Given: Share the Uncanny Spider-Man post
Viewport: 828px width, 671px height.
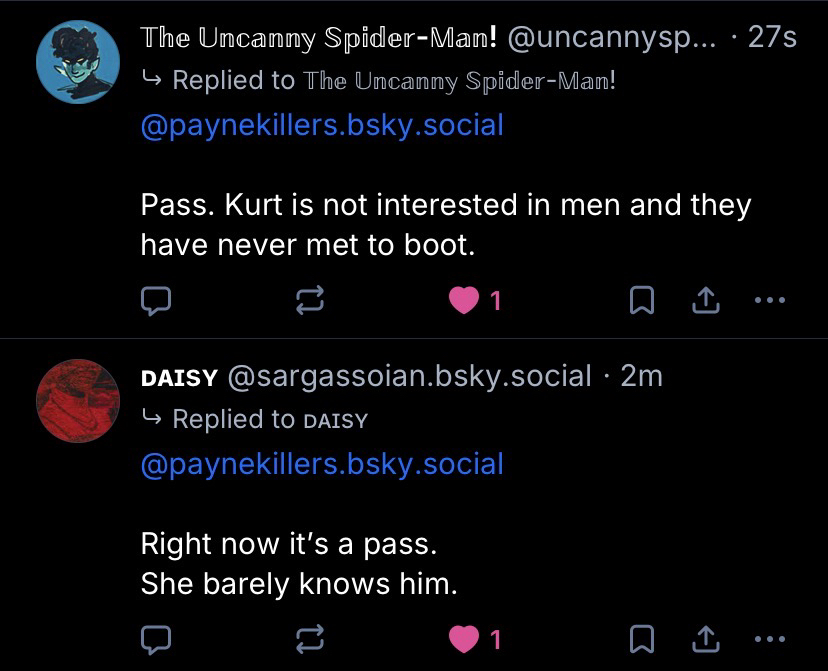Looking at the screenshot, I should (706, 299).
